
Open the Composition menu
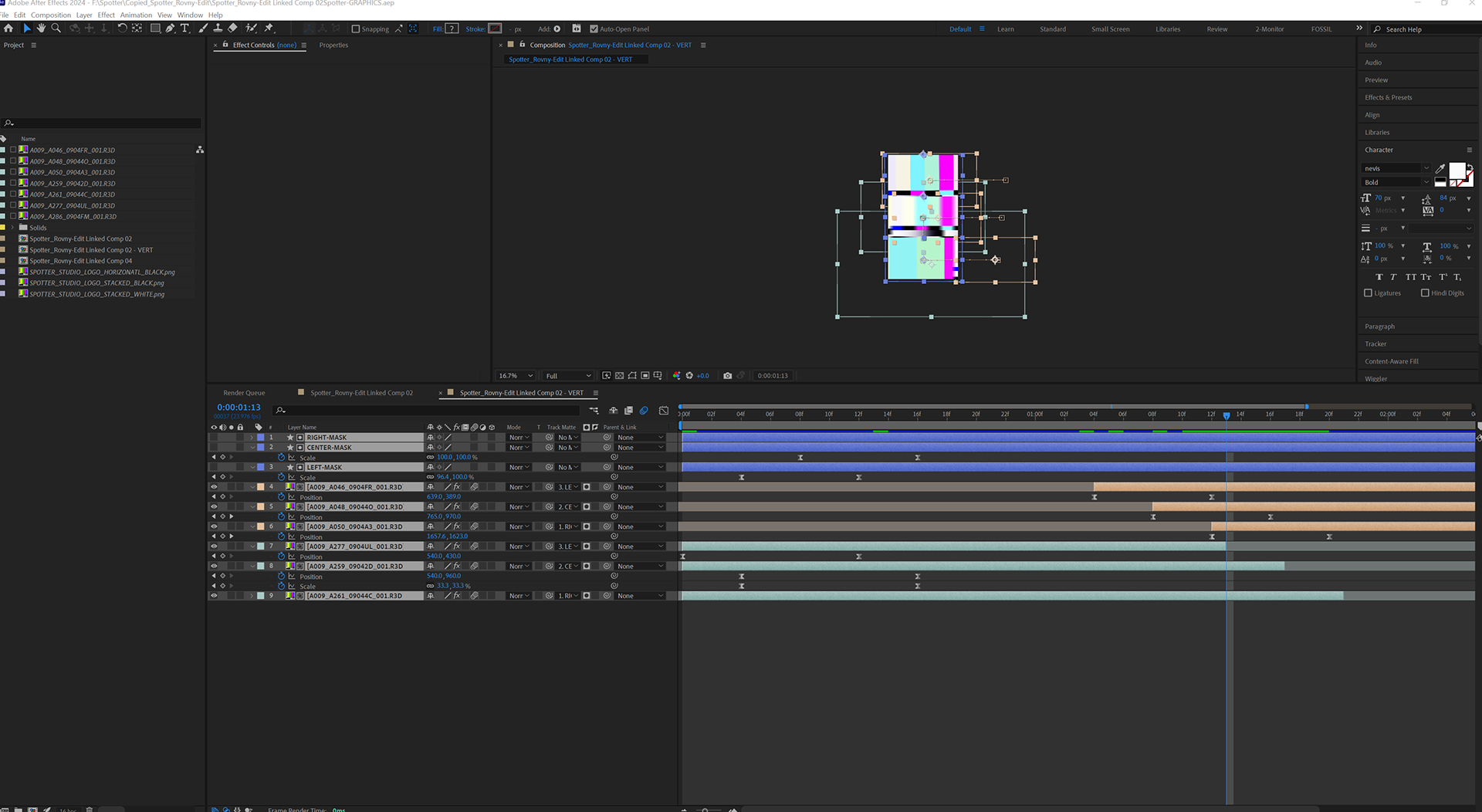(x=51, y=15)
